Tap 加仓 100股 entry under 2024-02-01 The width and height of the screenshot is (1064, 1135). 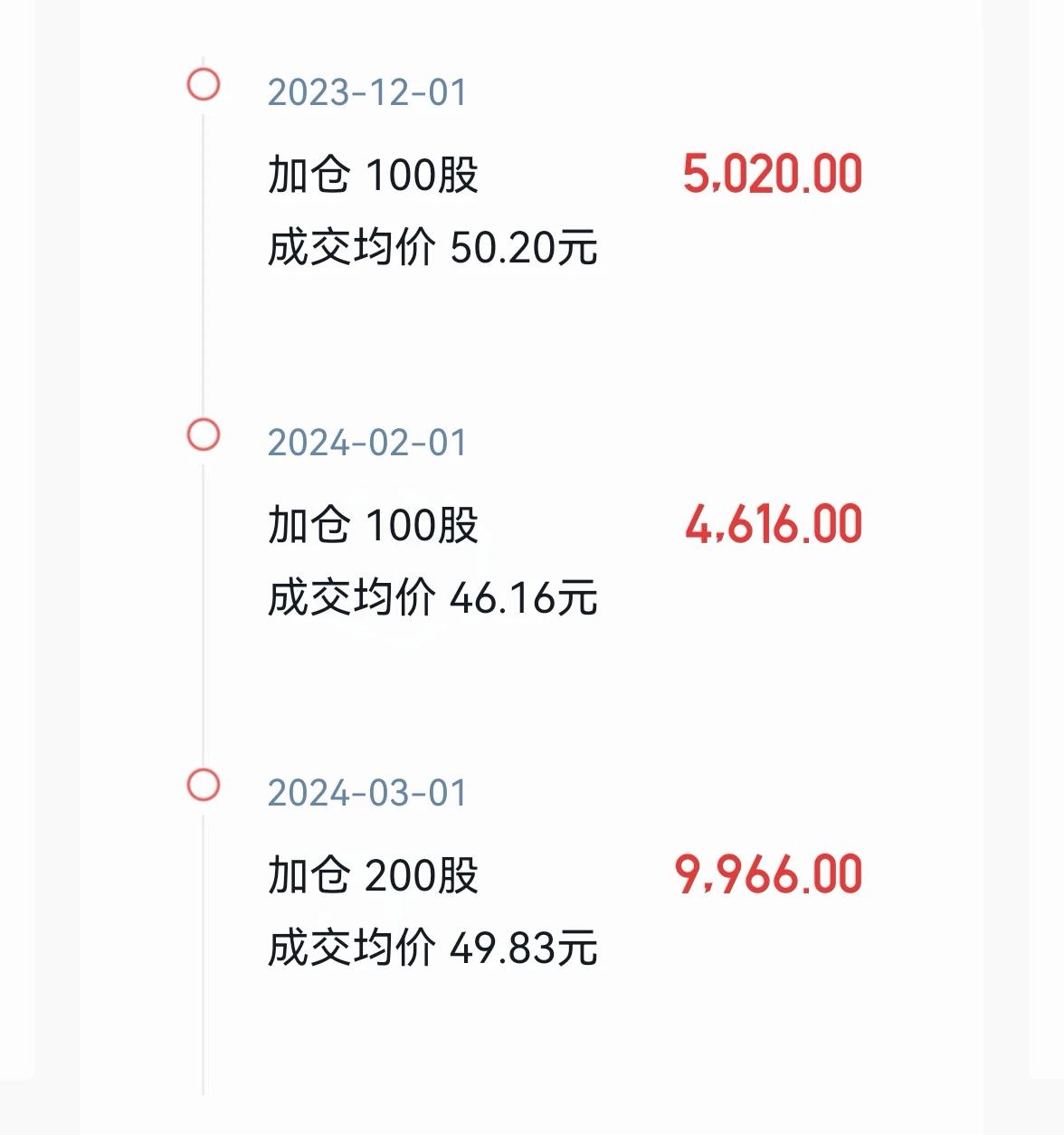373,525
